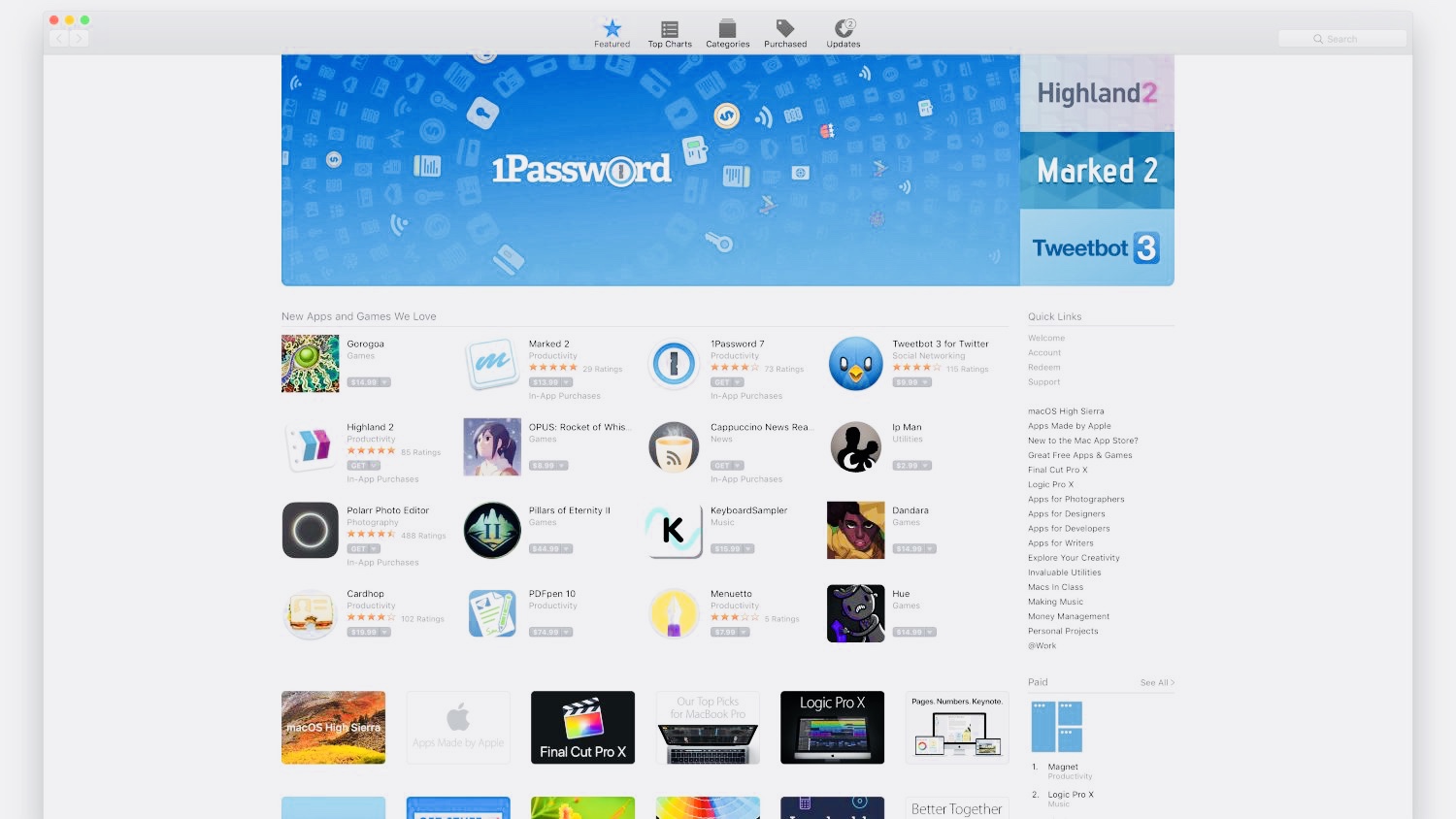
Task: Open the 1Password featured banner
Action: (650, 170)
